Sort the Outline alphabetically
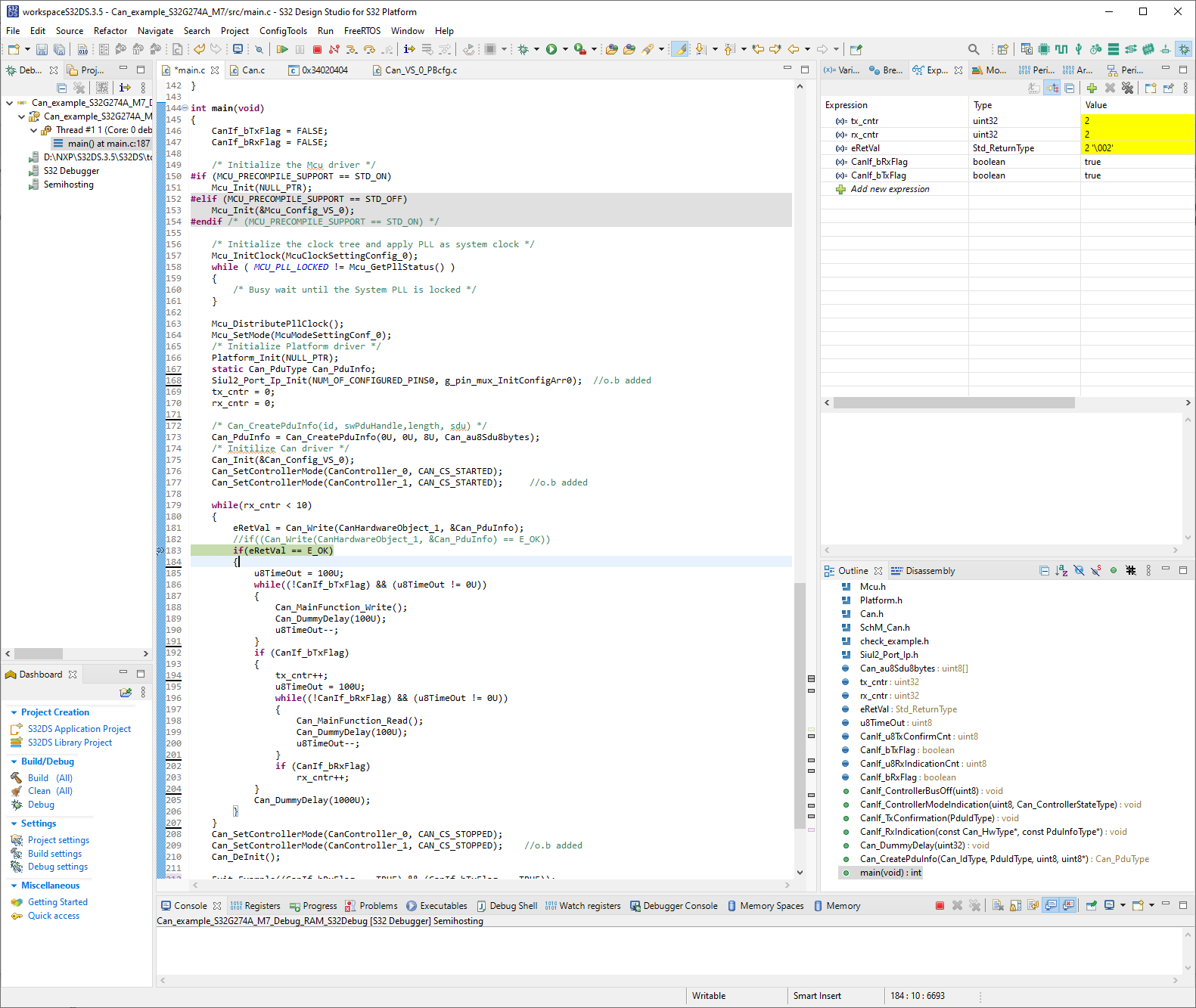This screenshot has height=1008, width=1196. click(x=1061, y=571)
